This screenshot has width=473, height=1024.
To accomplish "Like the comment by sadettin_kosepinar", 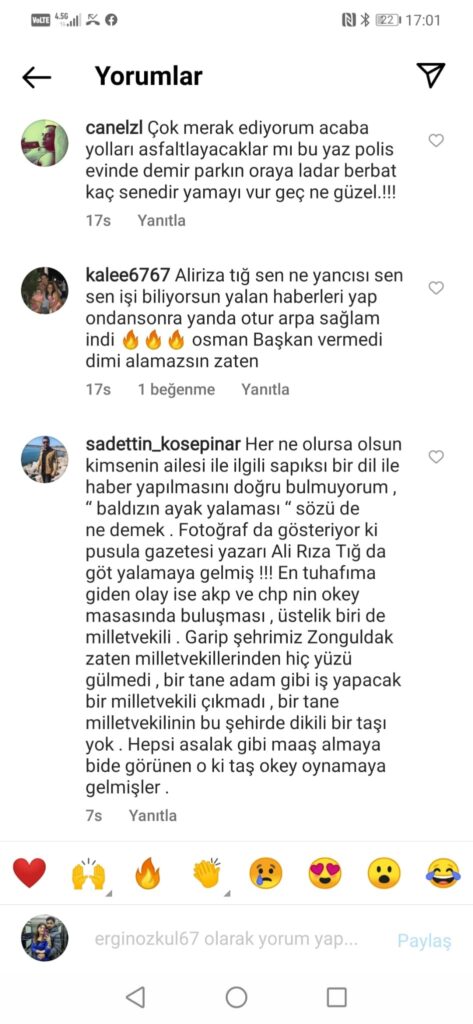I will (x=436, y=457).
